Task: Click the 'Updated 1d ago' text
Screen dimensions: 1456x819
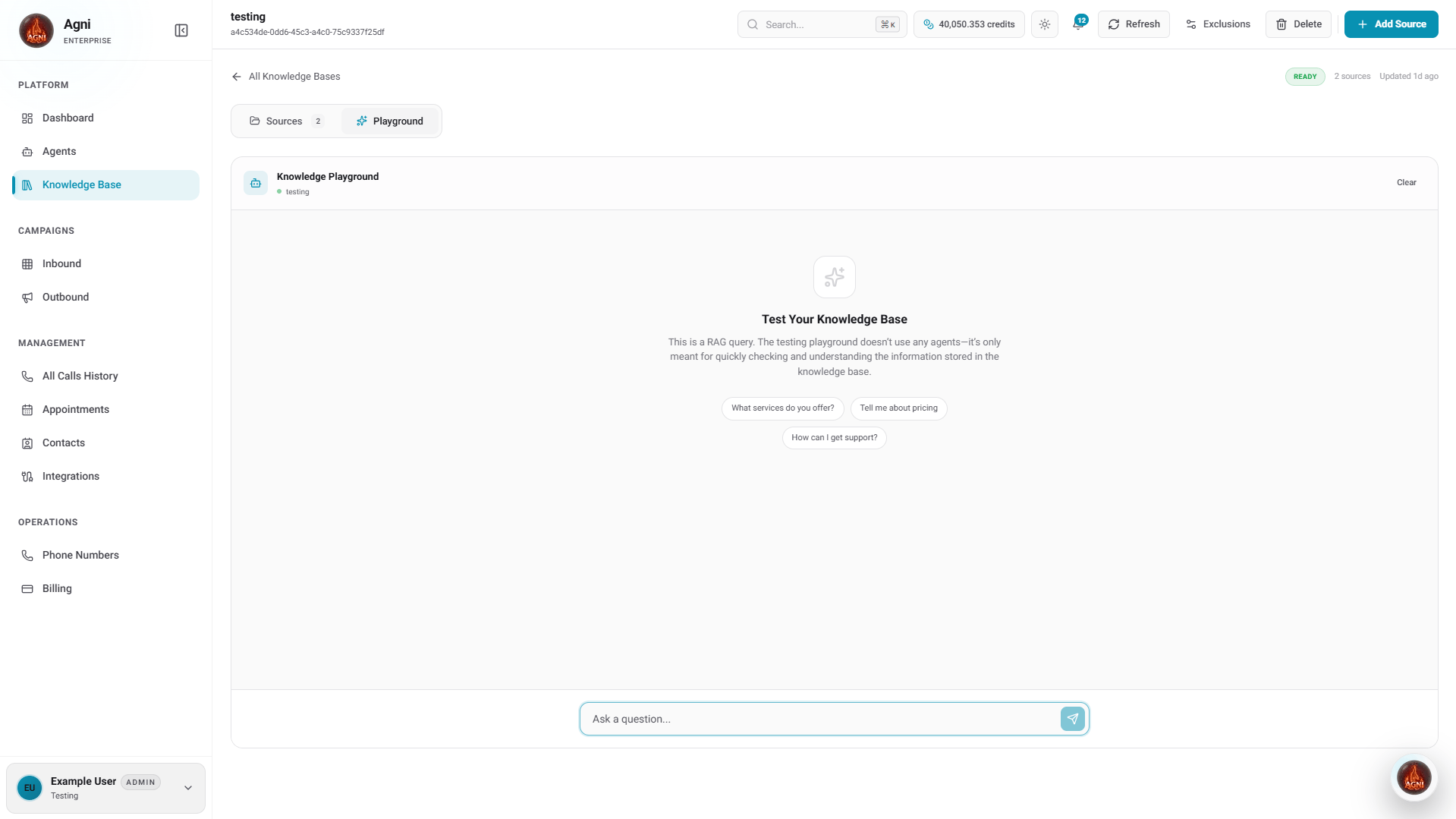Action: coord(1408,77)
